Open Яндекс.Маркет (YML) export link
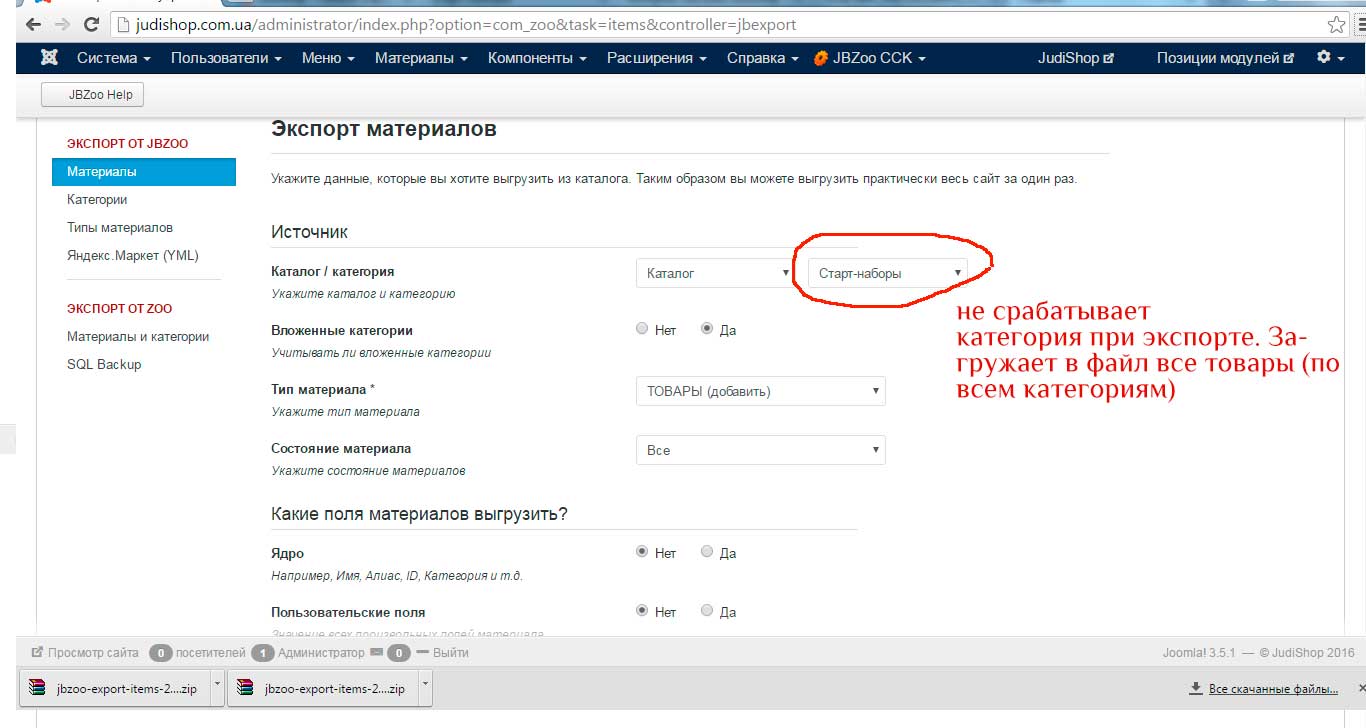1366x728 pixels. pyautogui.click(x=132, y=255)
